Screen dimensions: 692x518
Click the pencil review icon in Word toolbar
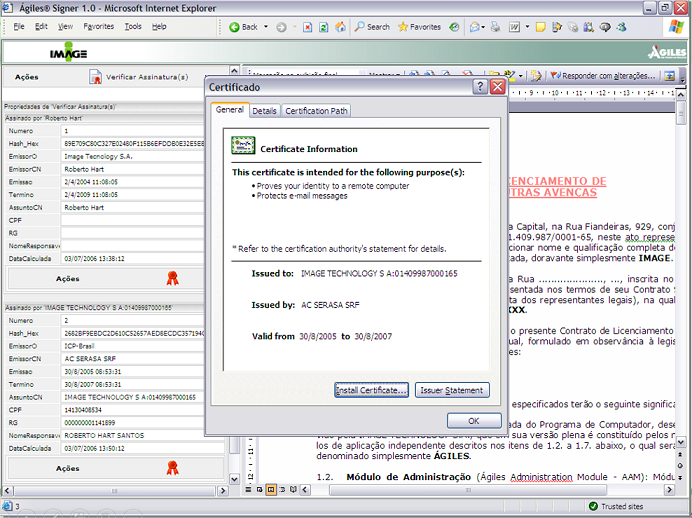[x=536, y=76]
